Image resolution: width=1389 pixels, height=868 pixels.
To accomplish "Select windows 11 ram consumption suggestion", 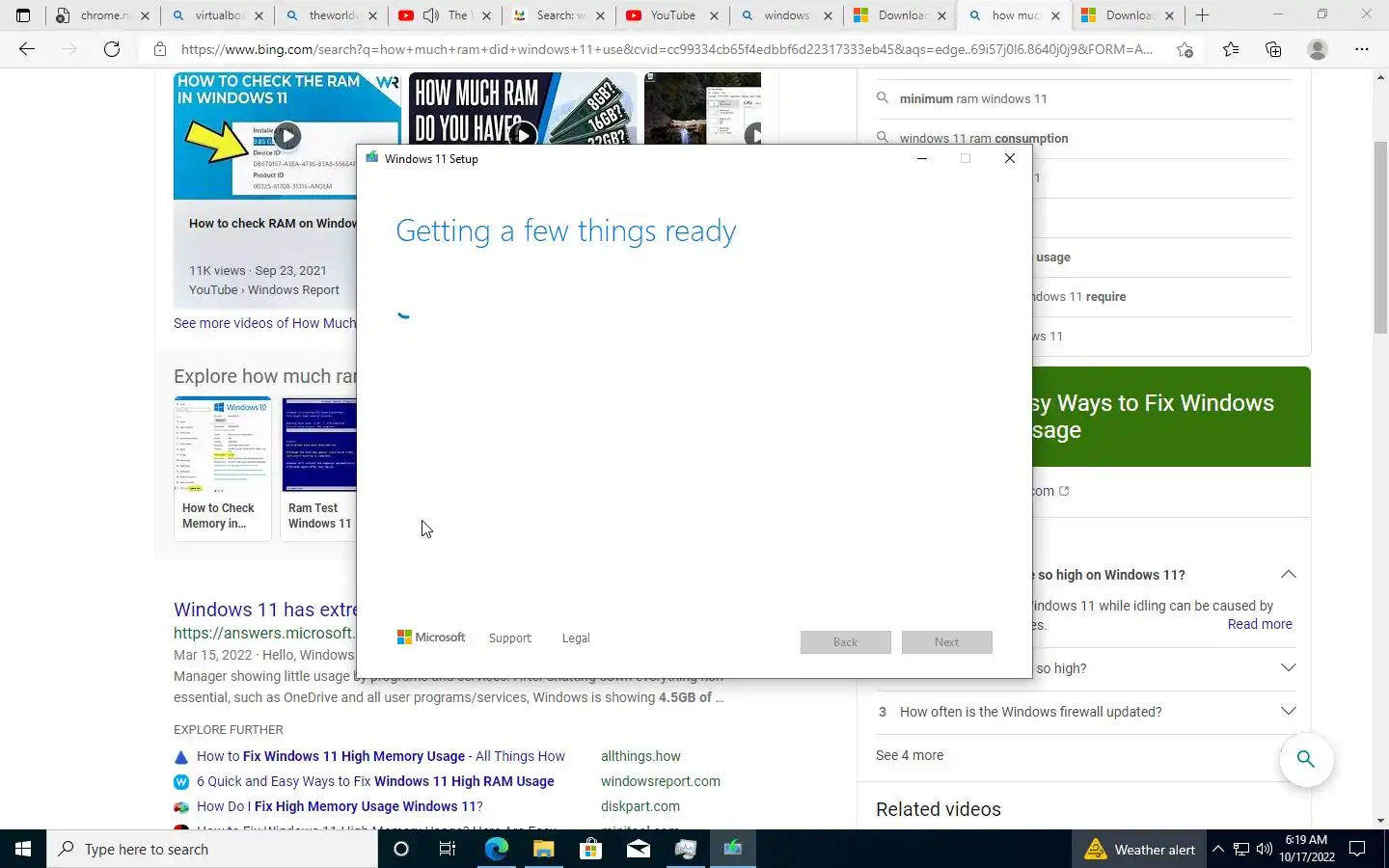I will coord(984,138).
